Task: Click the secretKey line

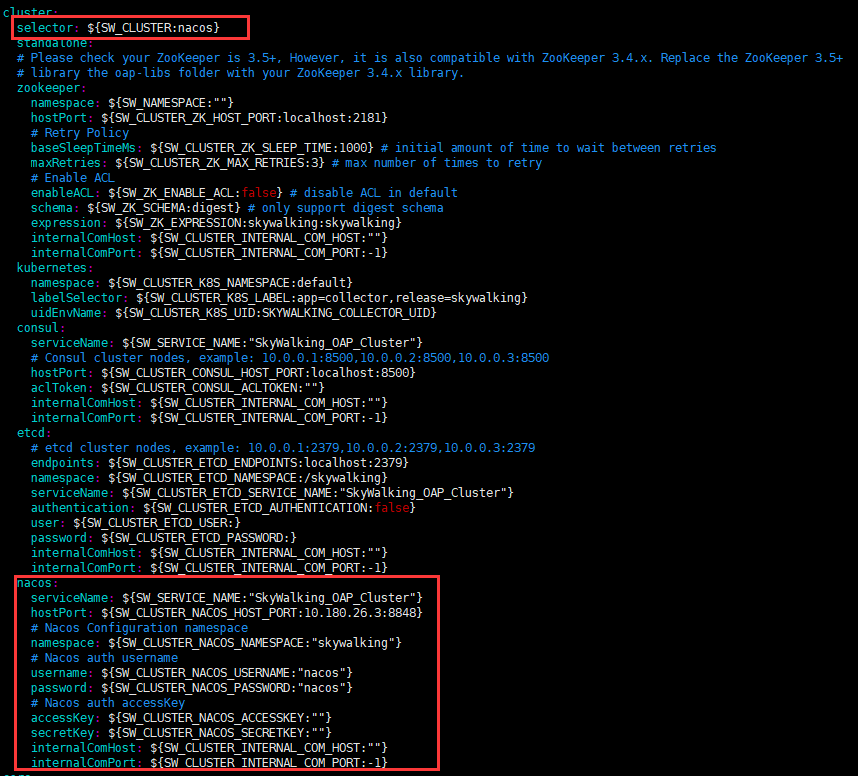Action: tap(181, 733)
